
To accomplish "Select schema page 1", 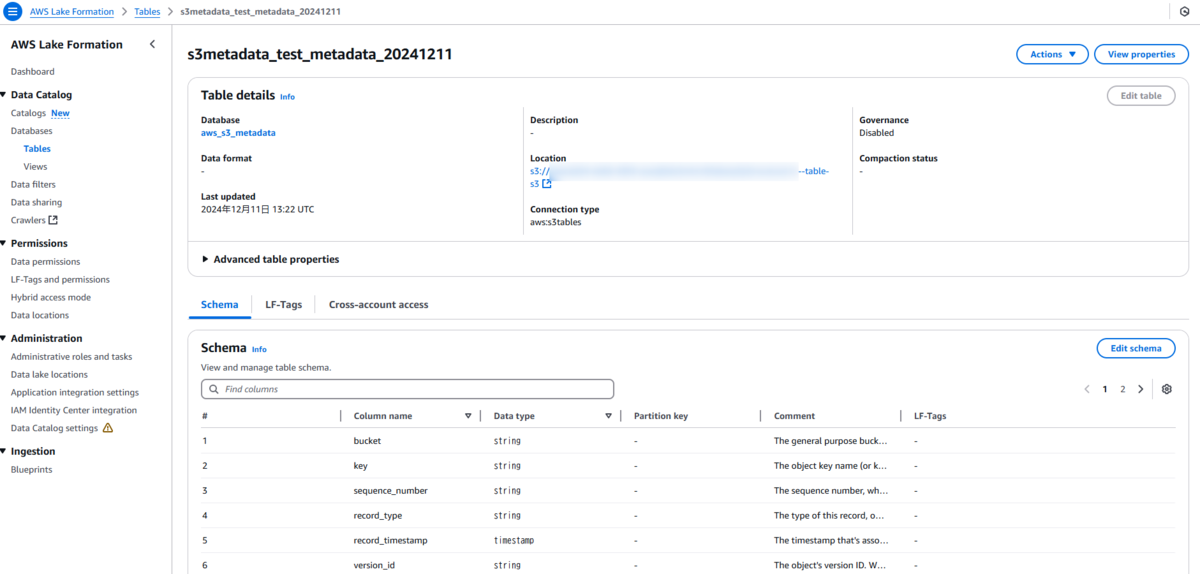I will point(1105,389).
